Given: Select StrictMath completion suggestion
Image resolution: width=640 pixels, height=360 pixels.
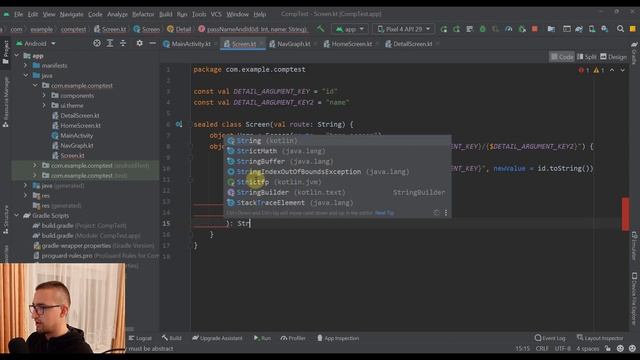Looking at the screenshot, I should click(337, 151).
